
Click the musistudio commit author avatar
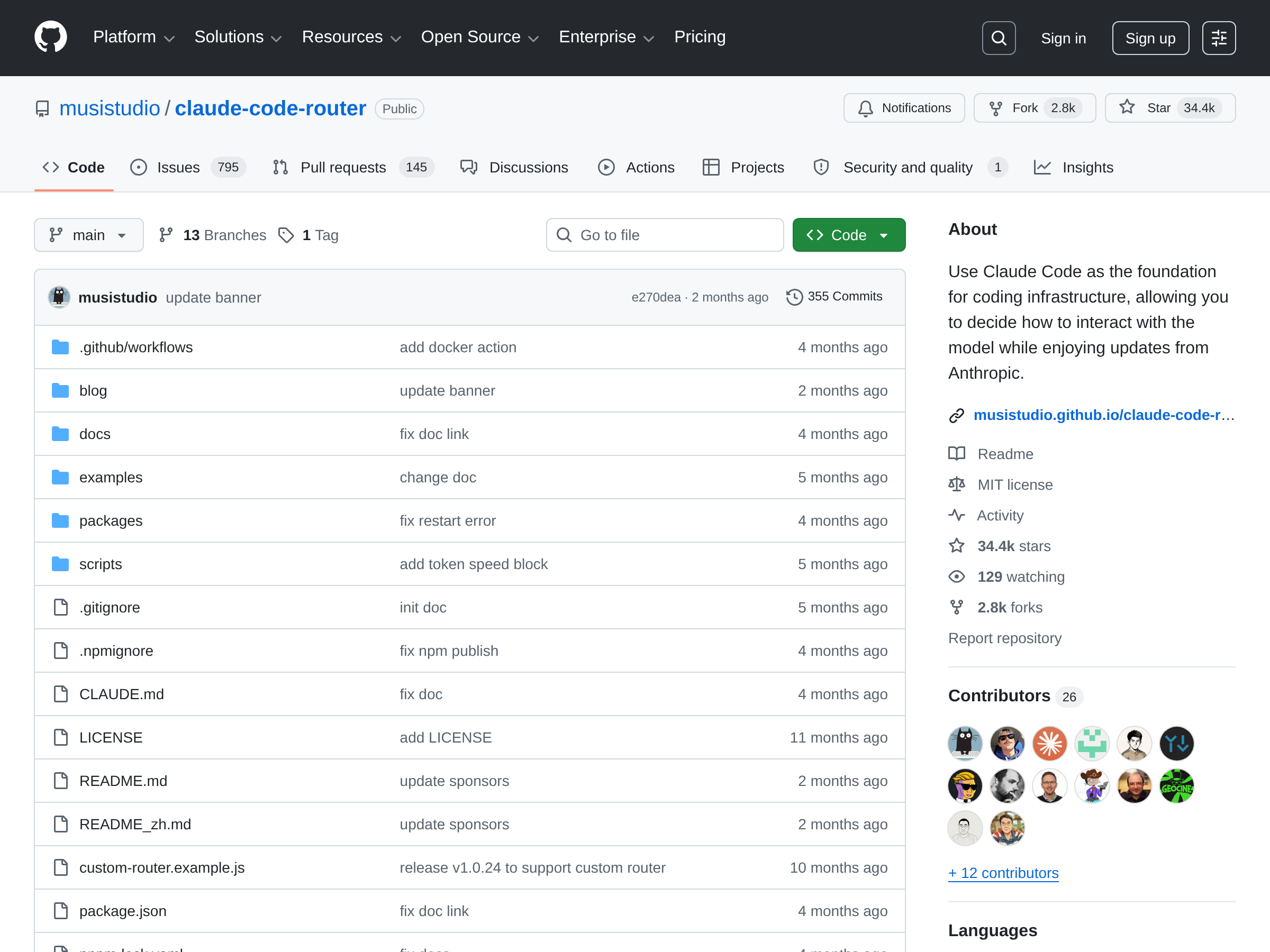coord(59,297)
